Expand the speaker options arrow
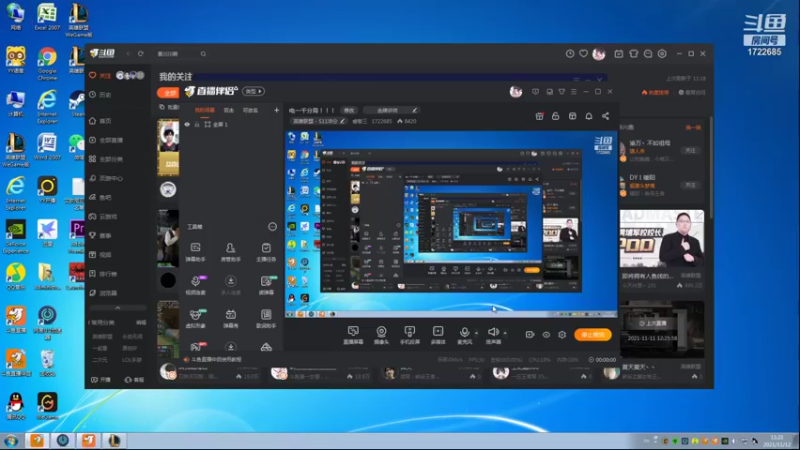This screenshot has height=450, width=800. [x=505, y=333]
